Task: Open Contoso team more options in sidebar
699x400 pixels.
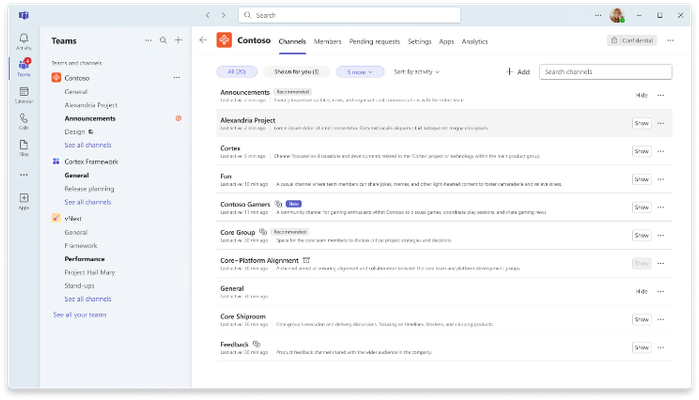Action: [177, 78]
